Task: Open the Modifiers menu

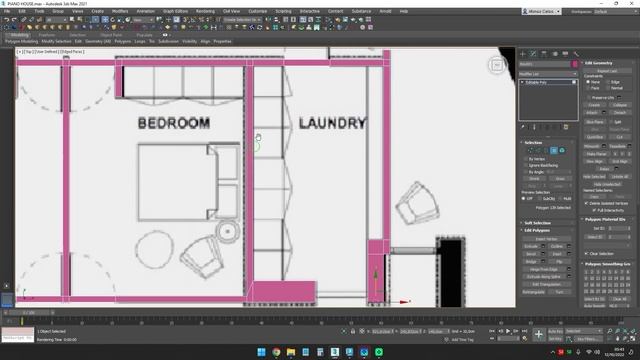Action: point(120,11)
